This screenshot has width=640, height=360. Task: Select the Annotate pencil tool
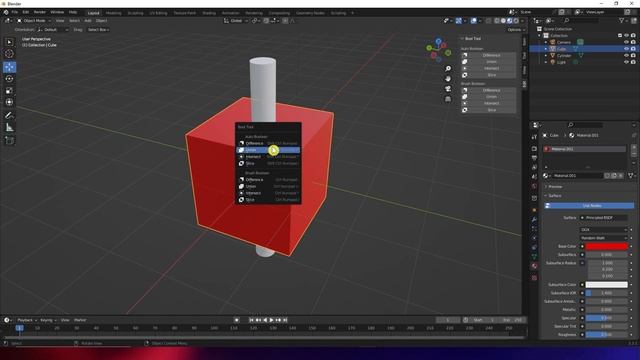pyautogui.click(x=9, y=116)
